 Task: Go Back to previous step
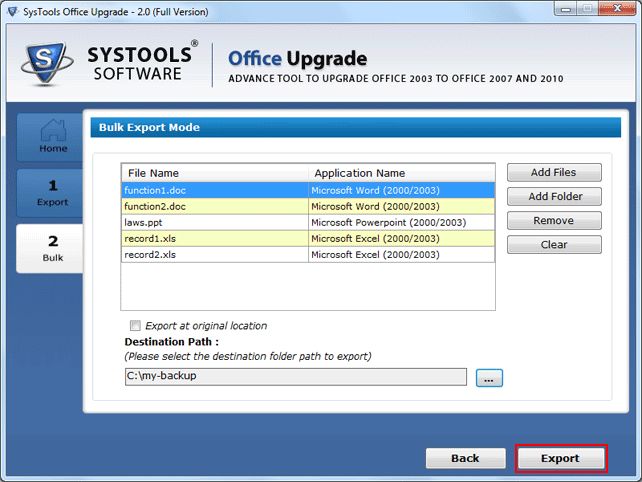[466, 458]
